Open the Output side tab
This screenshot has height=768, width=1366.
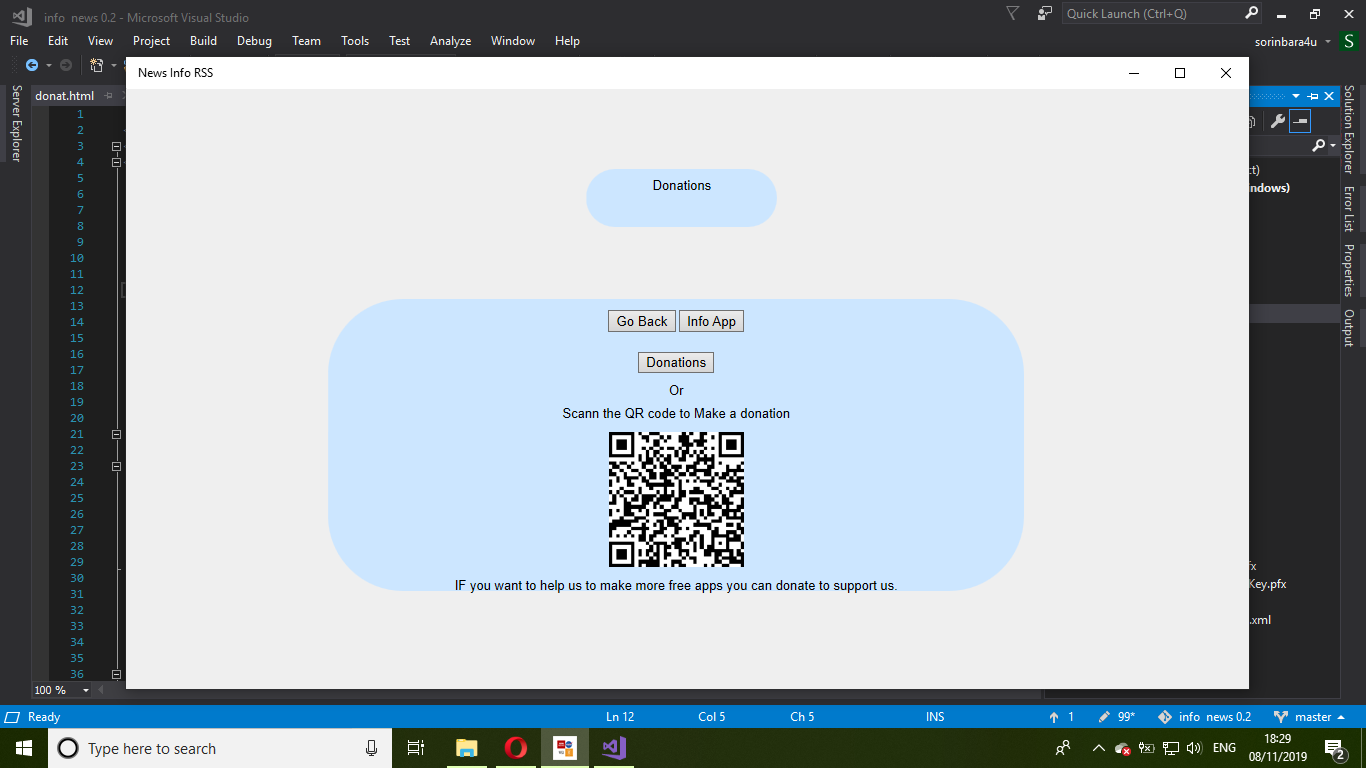pos(1348,328)
